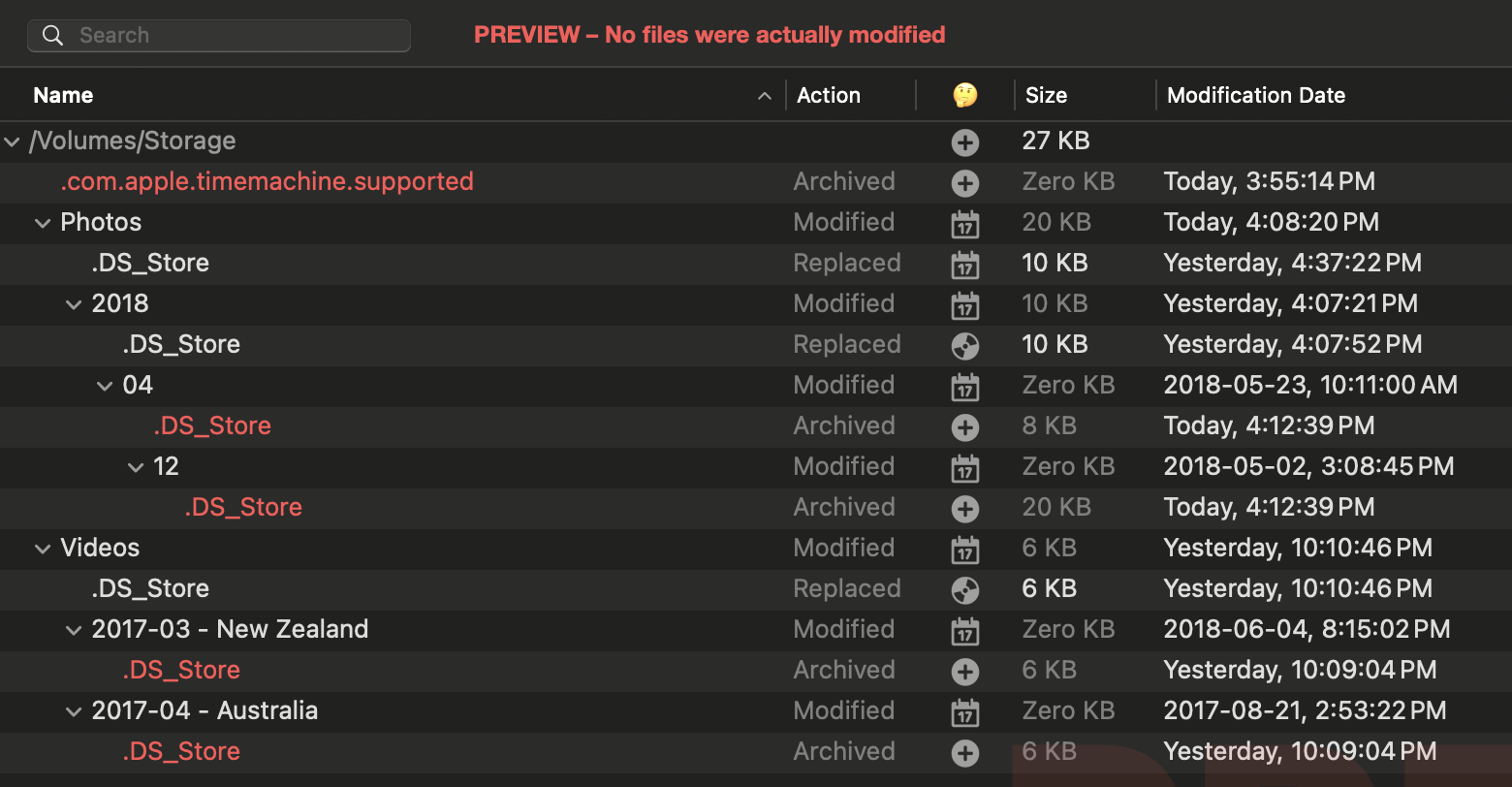The width and height of the screenshot is (1512, 787).
Task: Sort by the Action column header
Action: click(828, 95)
